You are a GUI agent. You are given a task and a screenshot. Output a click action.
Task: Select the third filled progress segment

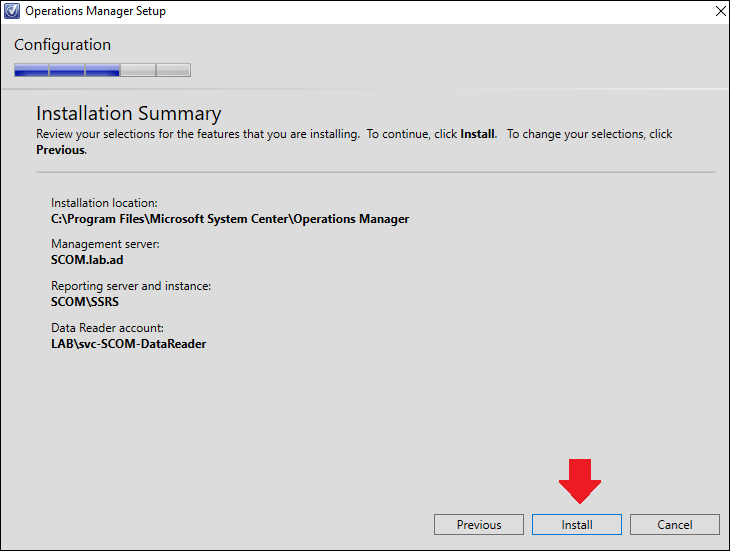click(x=102, y=70)
